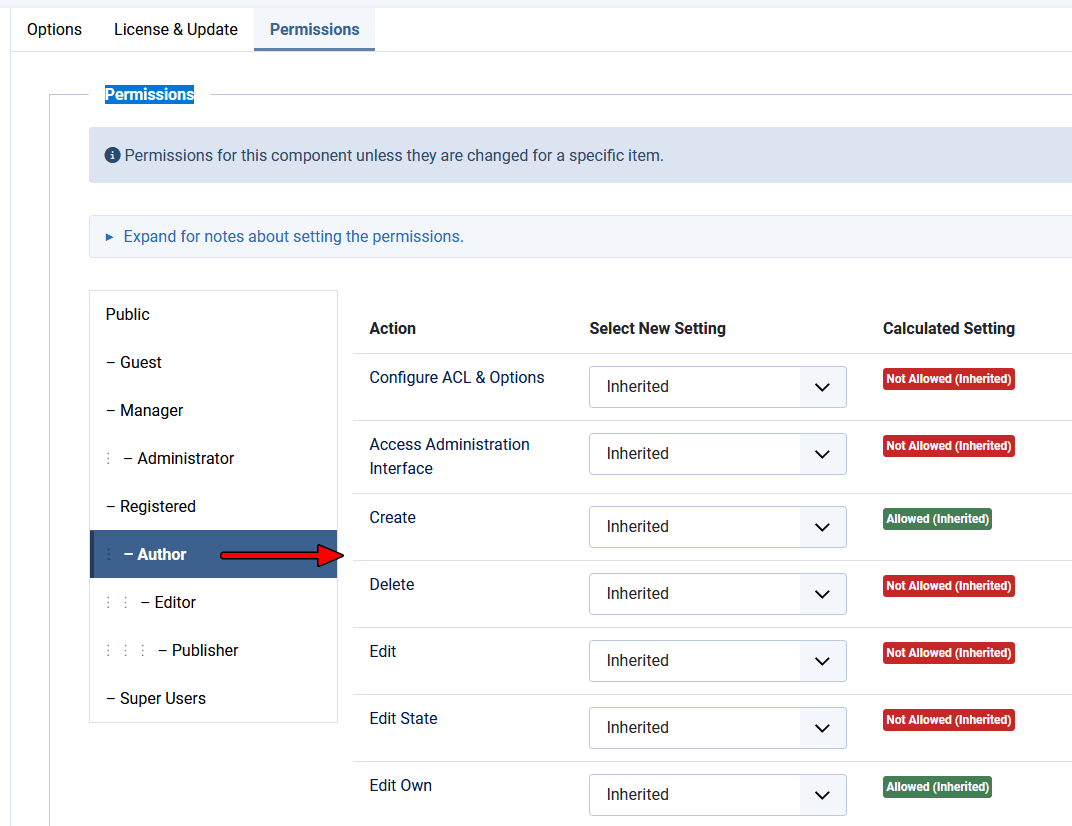The width and height of the screenshot is (1072, 826).
Task: Open Access Administration Interface setting dropdown
Action: pos(717,454)
